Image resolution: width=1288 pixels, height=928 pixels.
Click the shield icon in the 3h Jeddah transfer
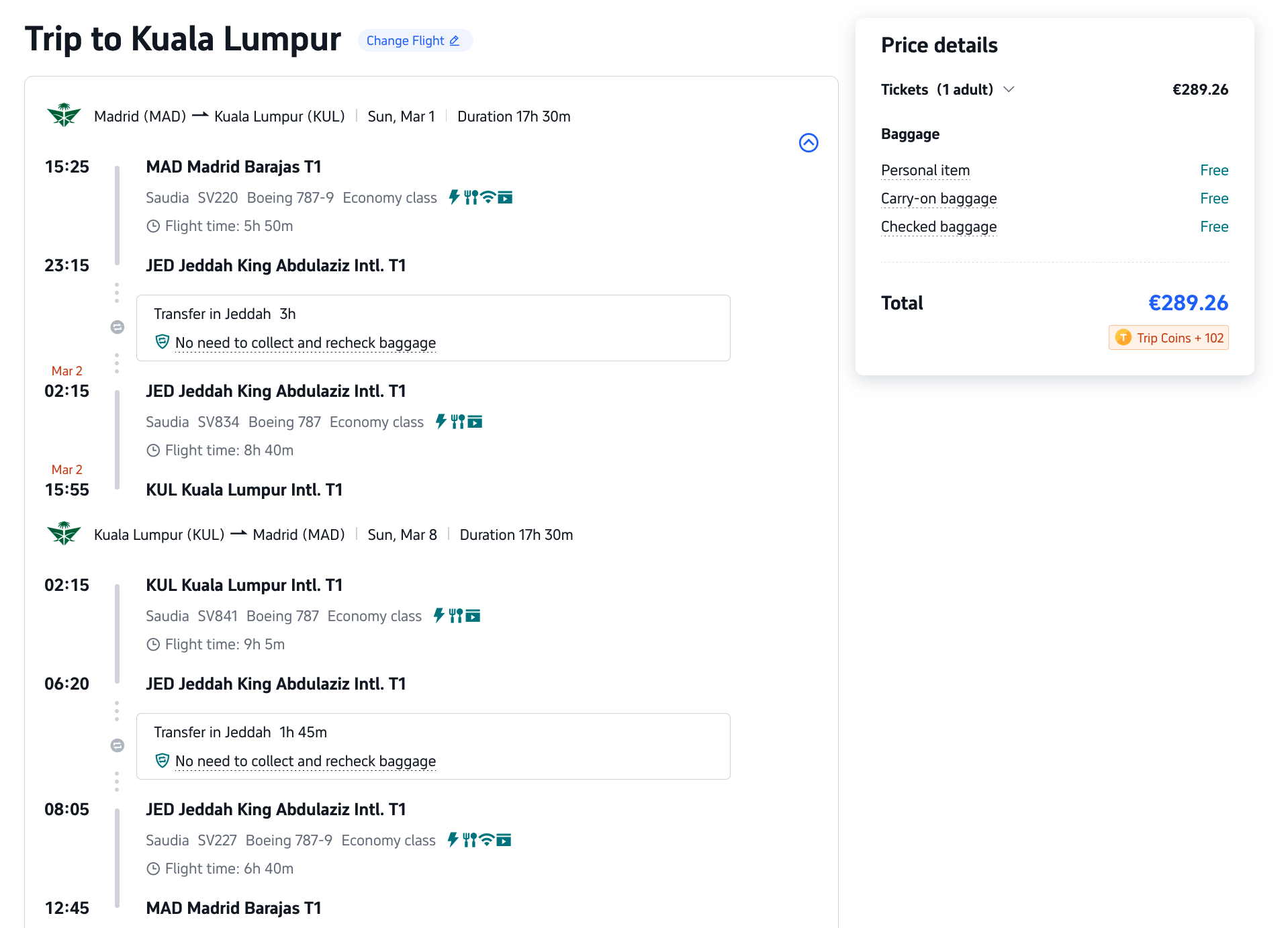coord(162,342)
